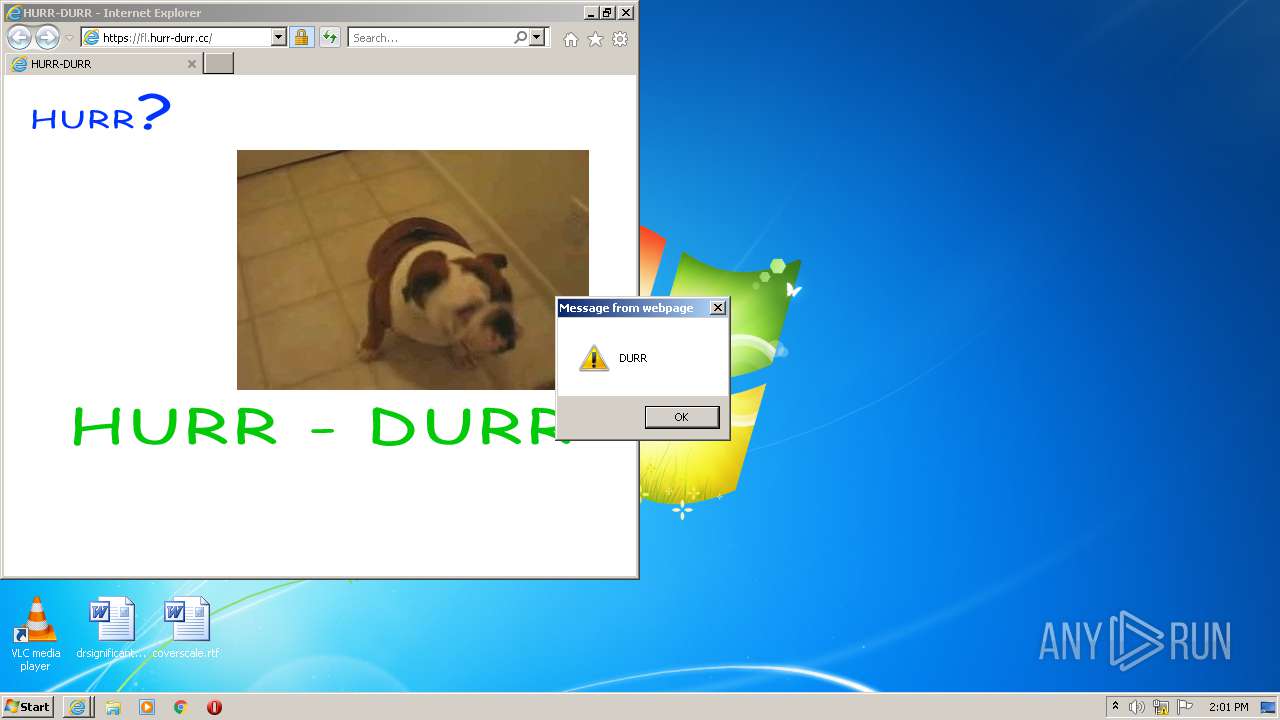Close the Internet Explorer window
This screenshot has width=1280, height=720.
tap(626, 13)
